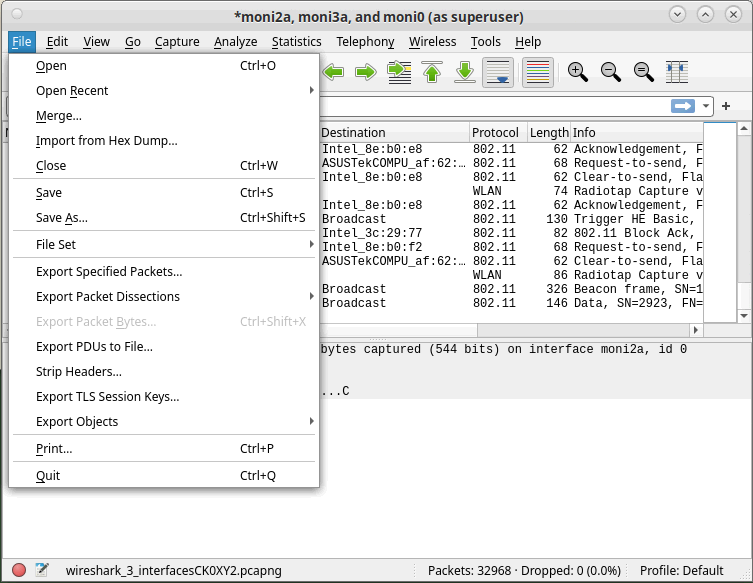Jump to first packet icon

(x=432, y=73)
